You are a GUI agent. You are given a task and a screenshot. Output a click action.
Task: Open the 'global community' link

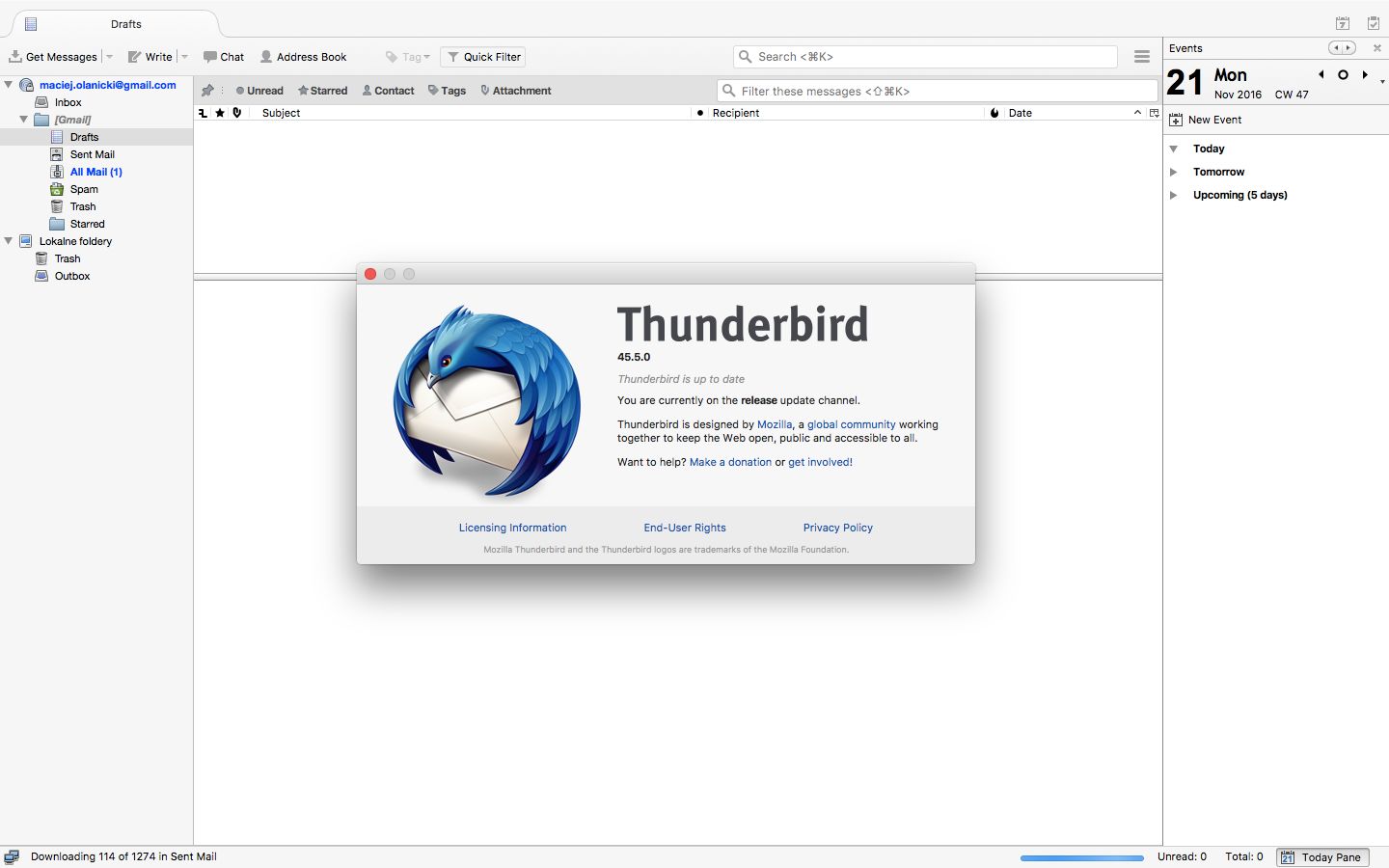coord(851,424)
